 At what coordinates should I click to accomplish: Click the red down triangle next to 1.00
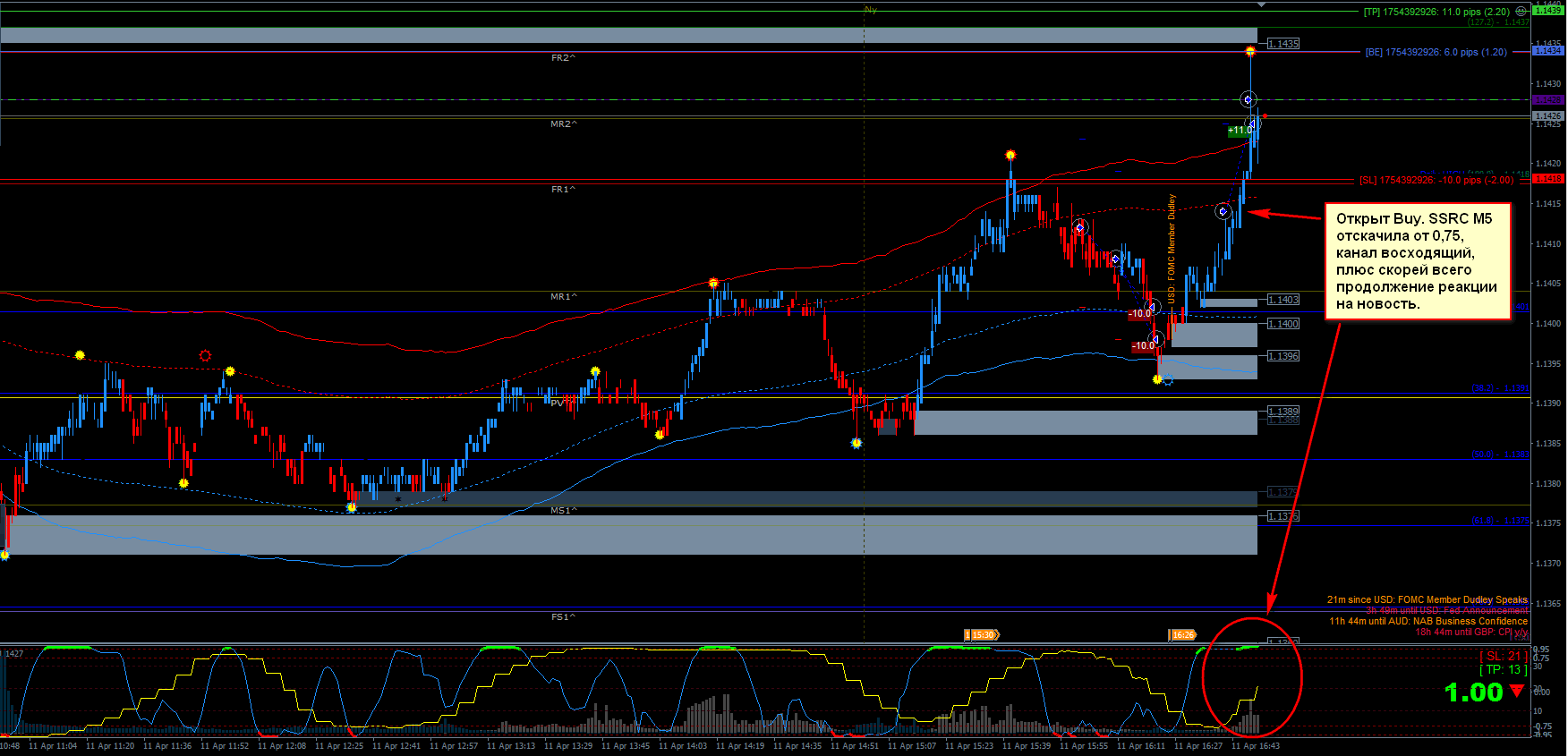click(1516, 691)
